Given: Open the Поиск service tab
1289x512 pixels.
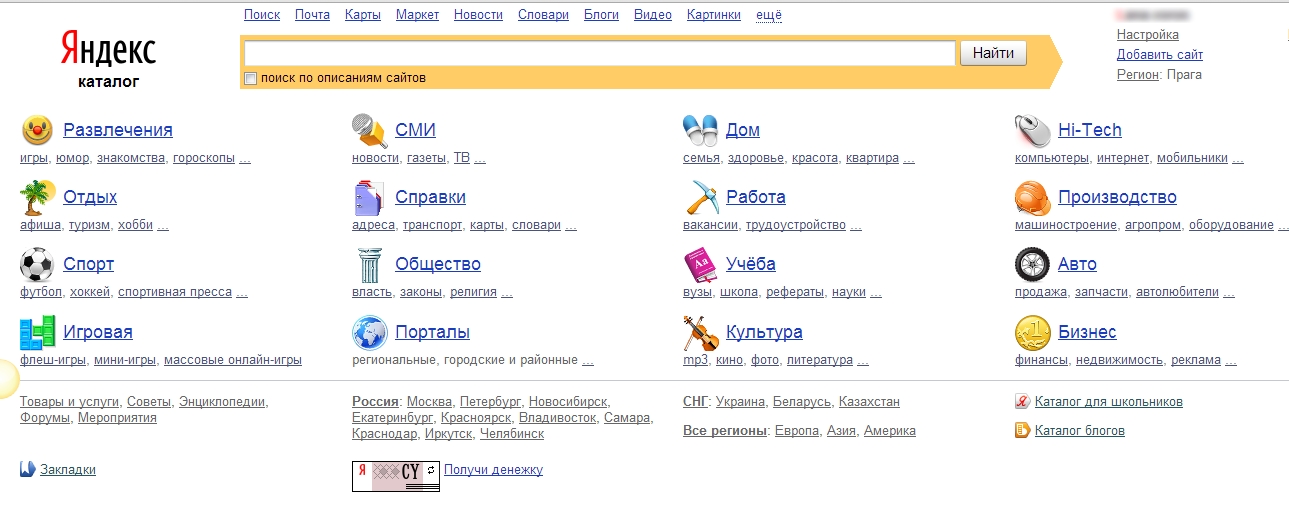Looking at the screenshot, I should coord(262,15).
